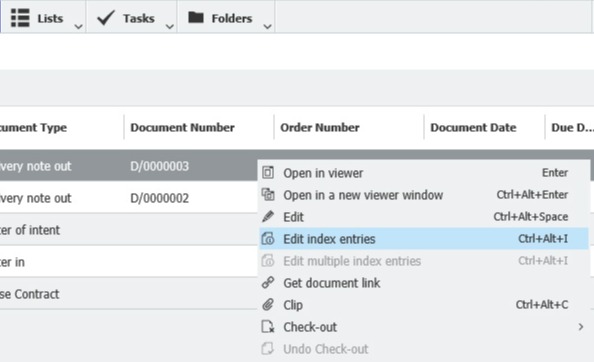Open the Lists toolbar button
Image resolution: width=594 pixels, height=362 pixels.
click(x=43, y=17)
